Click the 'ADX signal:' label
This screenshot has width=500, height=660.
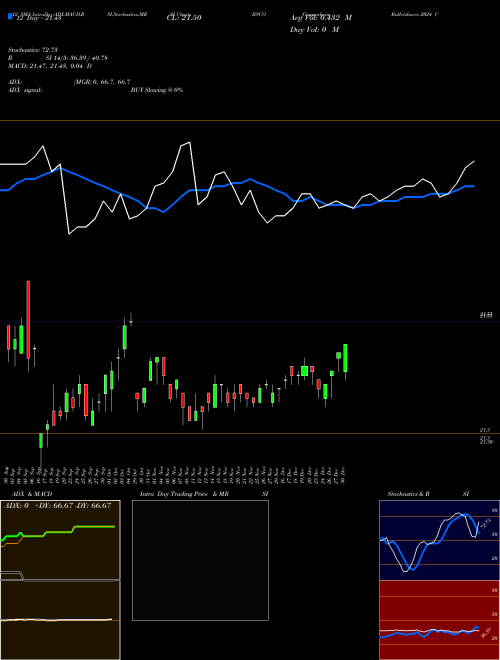click(25, 90)
